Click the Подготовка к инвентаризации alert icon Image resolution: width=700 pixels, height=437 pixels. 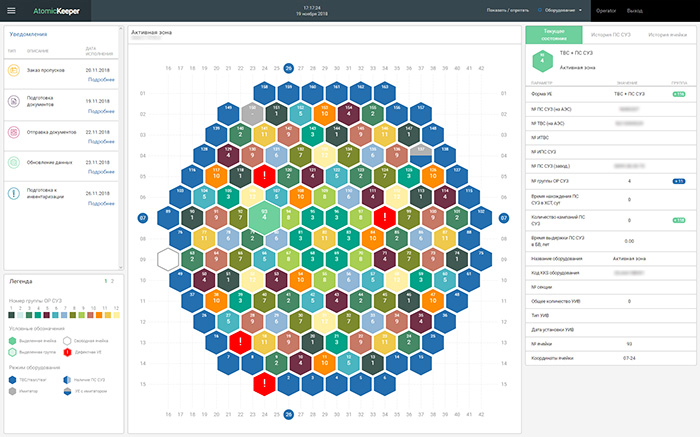coord(13,193)
